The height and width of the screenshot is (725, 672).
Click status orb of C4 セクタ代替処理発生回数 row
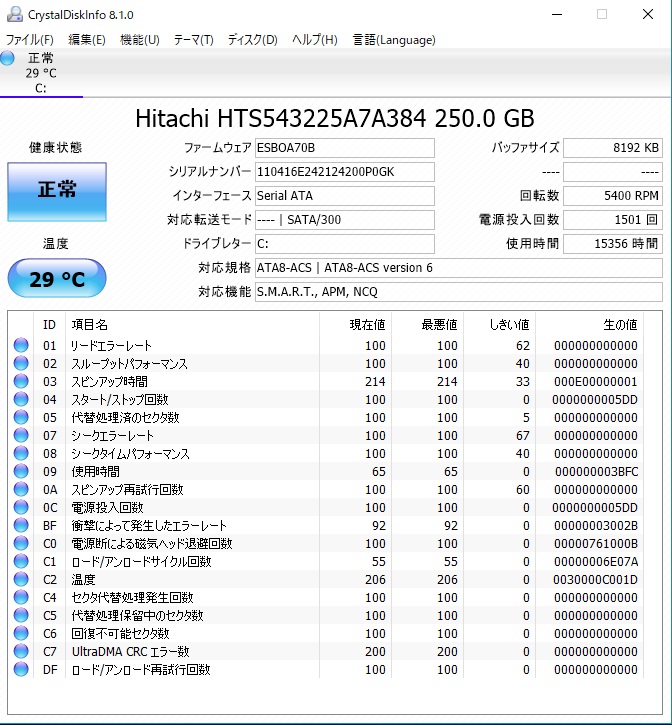pyautogui.click(x=21, y=597)
